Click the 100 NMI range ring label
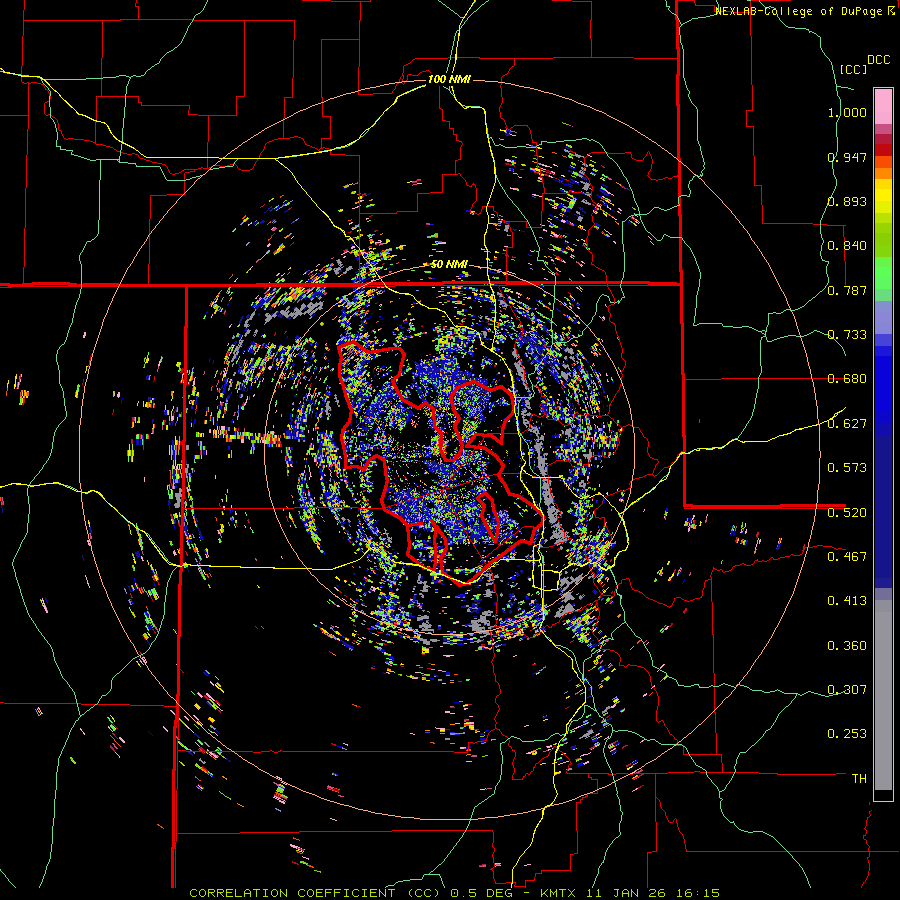Viewport: 900px width, 900px height. pyautogui.click(x=449, y=79)
